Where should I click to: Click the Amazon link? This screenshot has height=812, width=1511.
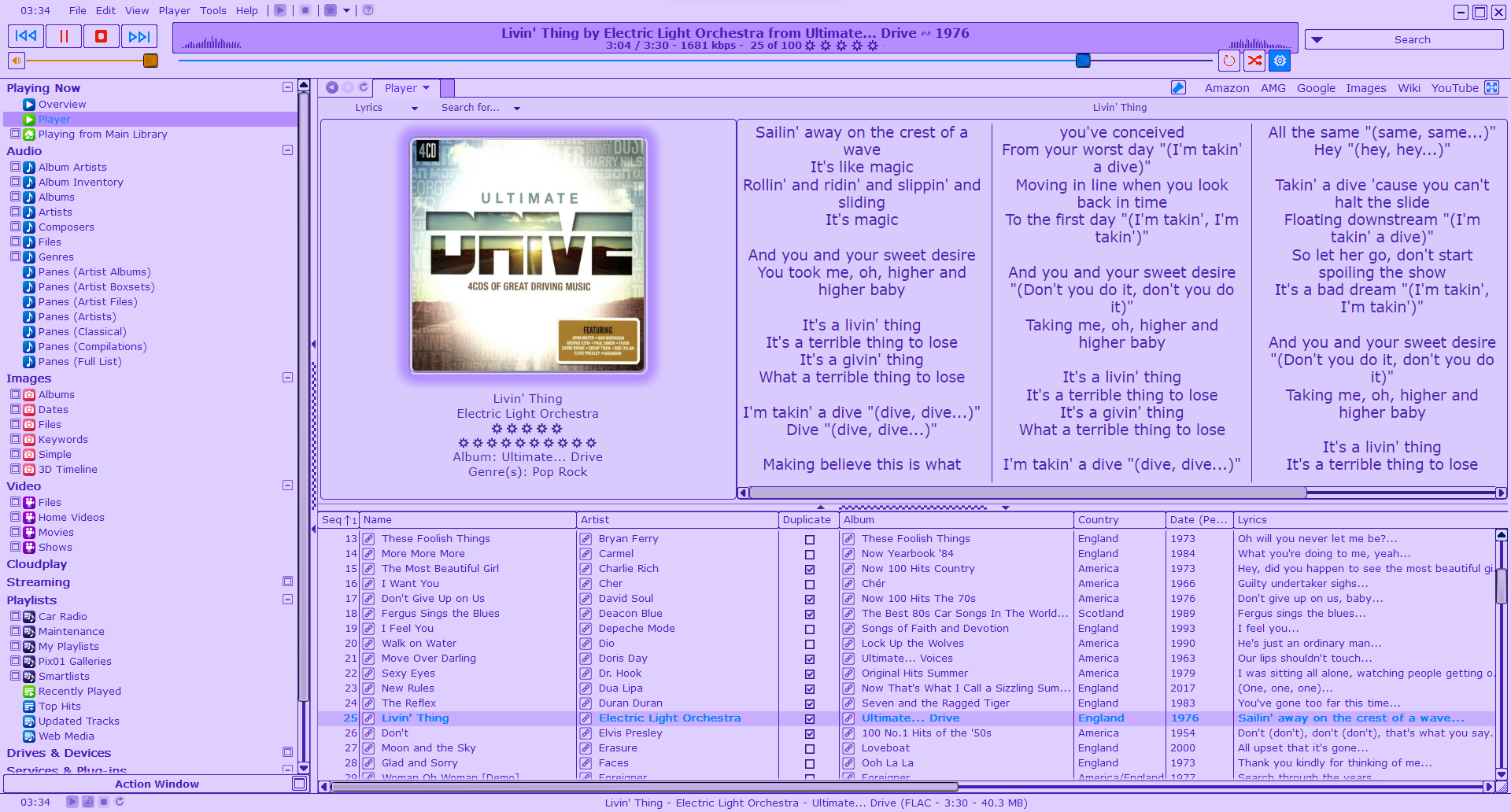point(1227,88)
